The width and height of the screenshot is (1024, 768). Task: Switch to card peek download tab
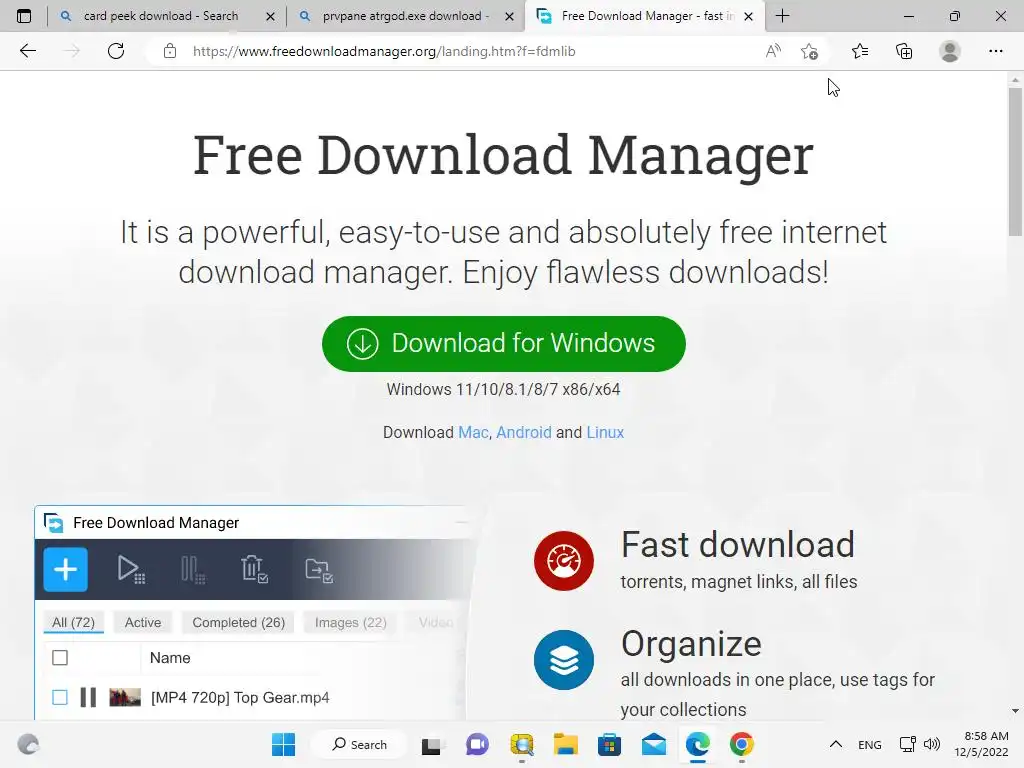click(161, 16)
